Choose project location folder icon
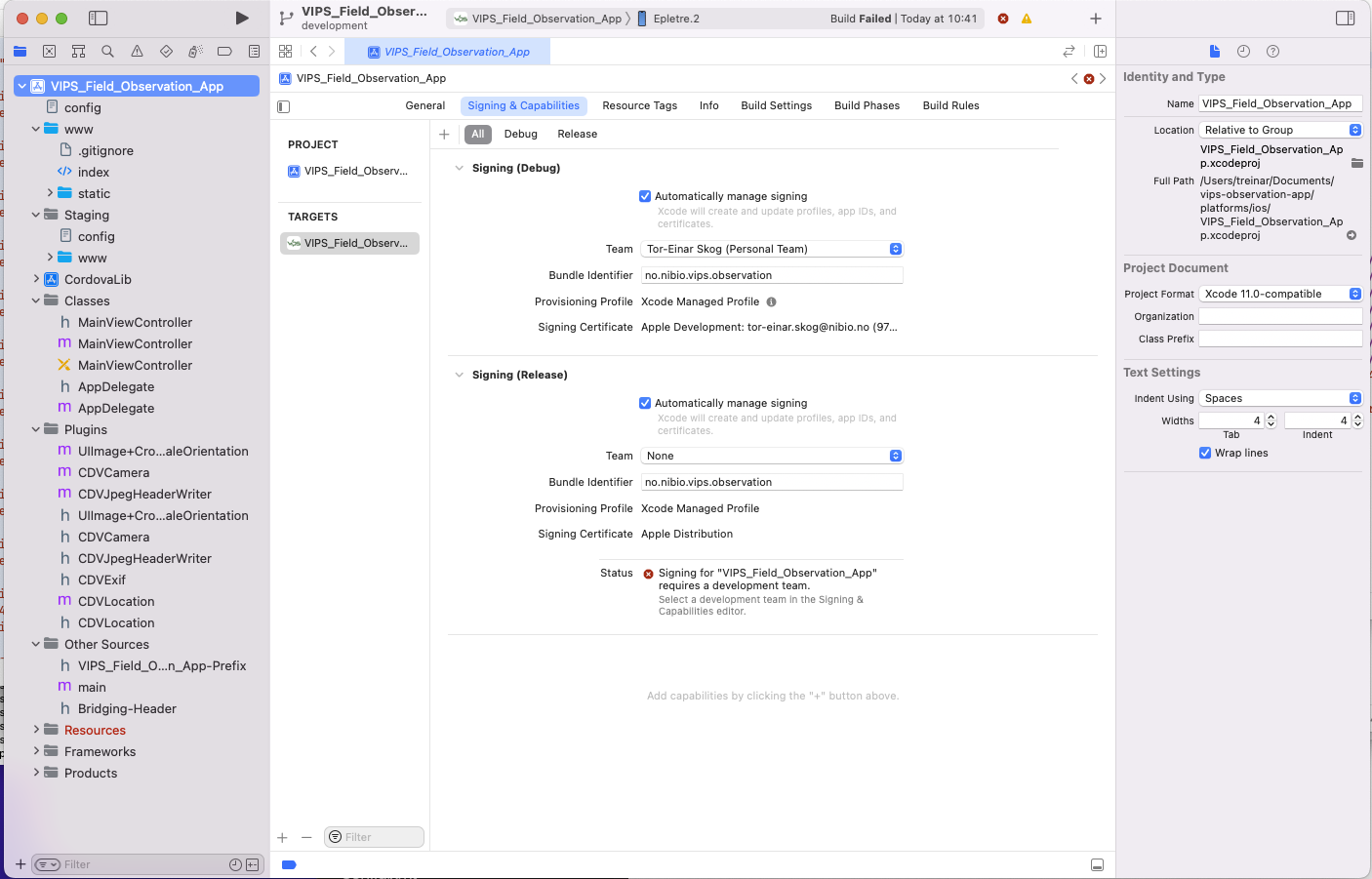 click(1356, 163)
